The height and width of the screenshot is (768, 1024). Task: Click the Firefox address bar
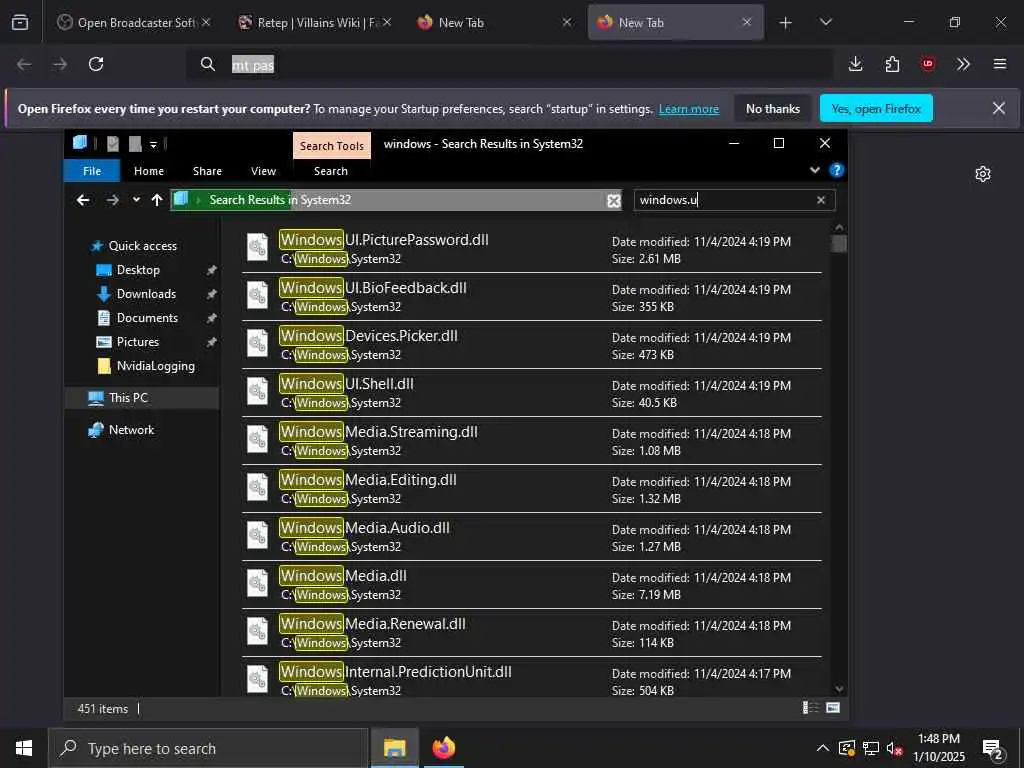pyautogui.click(x=509, y=64)
